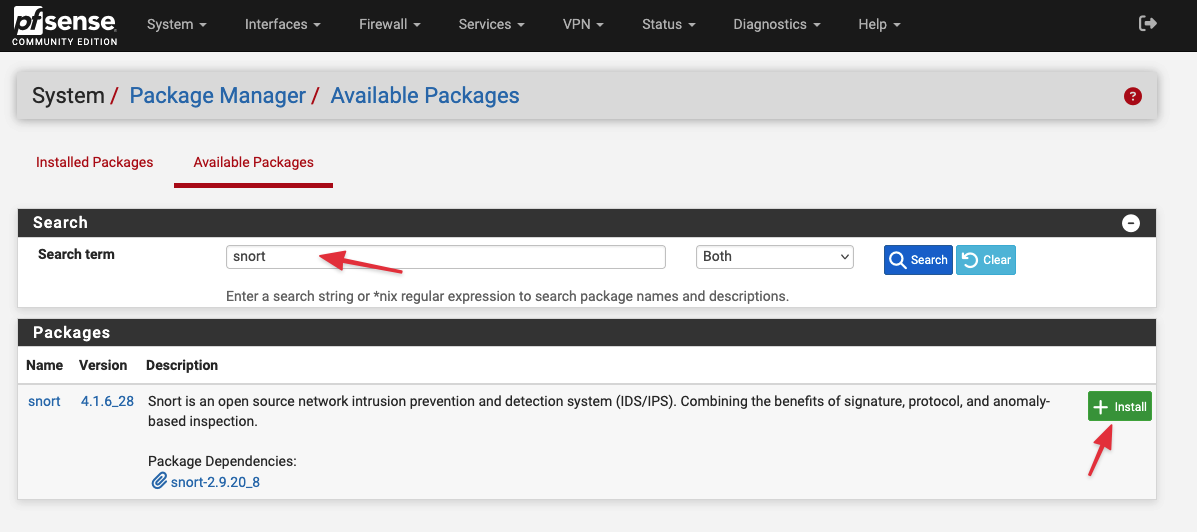Viewport: 1197px width, 532px height.
Task: Expand the Services navigation menu
Action: click(491, 24)
